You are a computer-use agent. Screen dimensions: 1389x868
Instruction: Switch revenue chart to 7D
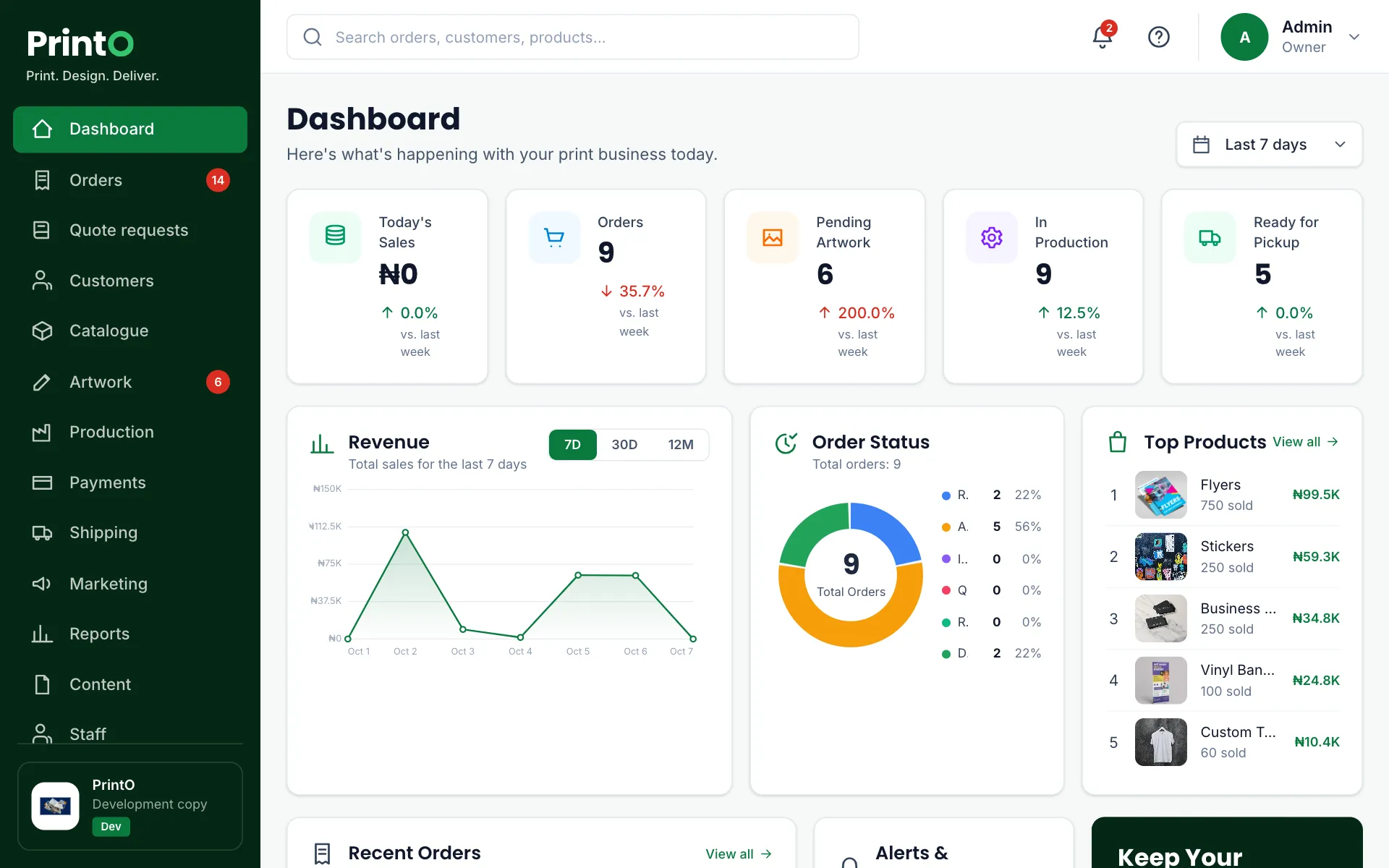[572, 445]
